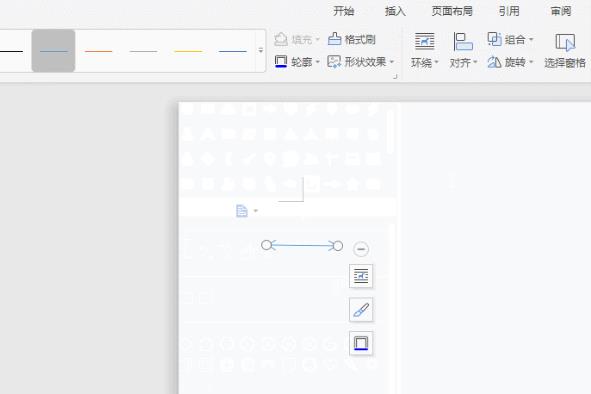Select the gray line style preset
The width and height of the screenshot is (591, 394).
143,51
